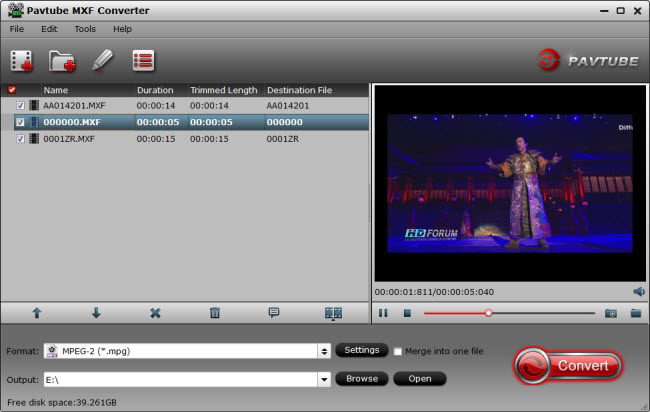Move selected file down with arrow
Viewport: 650px width, 412px height.
96,313
